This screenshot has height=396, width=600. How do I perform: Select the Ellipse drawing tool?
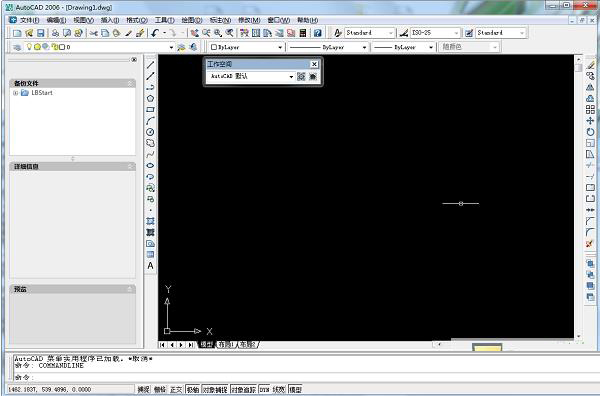click(x=150, y=165)
